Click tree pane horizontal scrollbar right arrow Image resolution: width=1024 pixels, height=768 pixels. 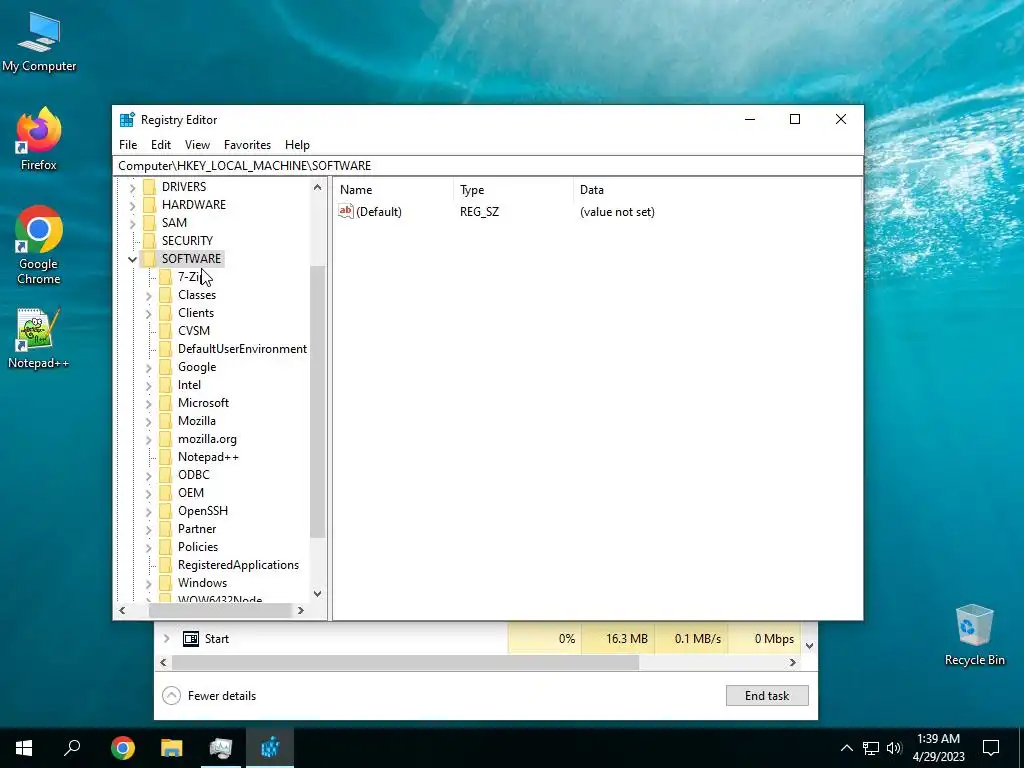point(300,611)
